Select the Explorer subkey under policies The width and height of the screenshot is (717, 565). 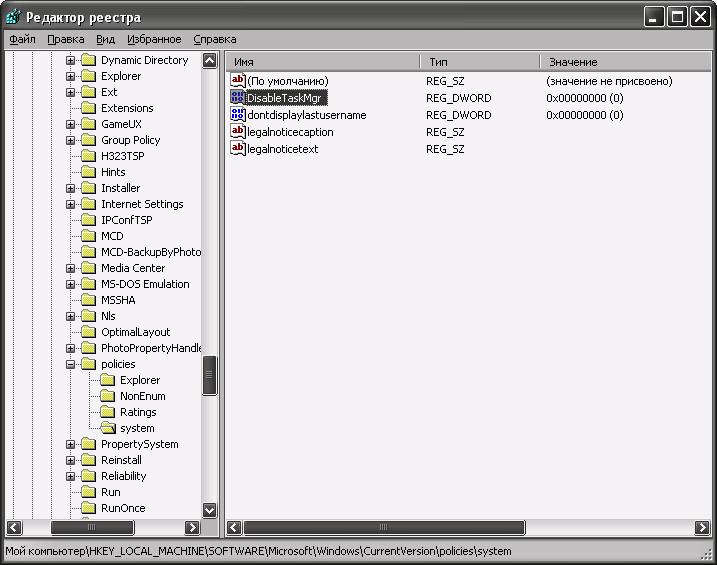tap(140, 380)
